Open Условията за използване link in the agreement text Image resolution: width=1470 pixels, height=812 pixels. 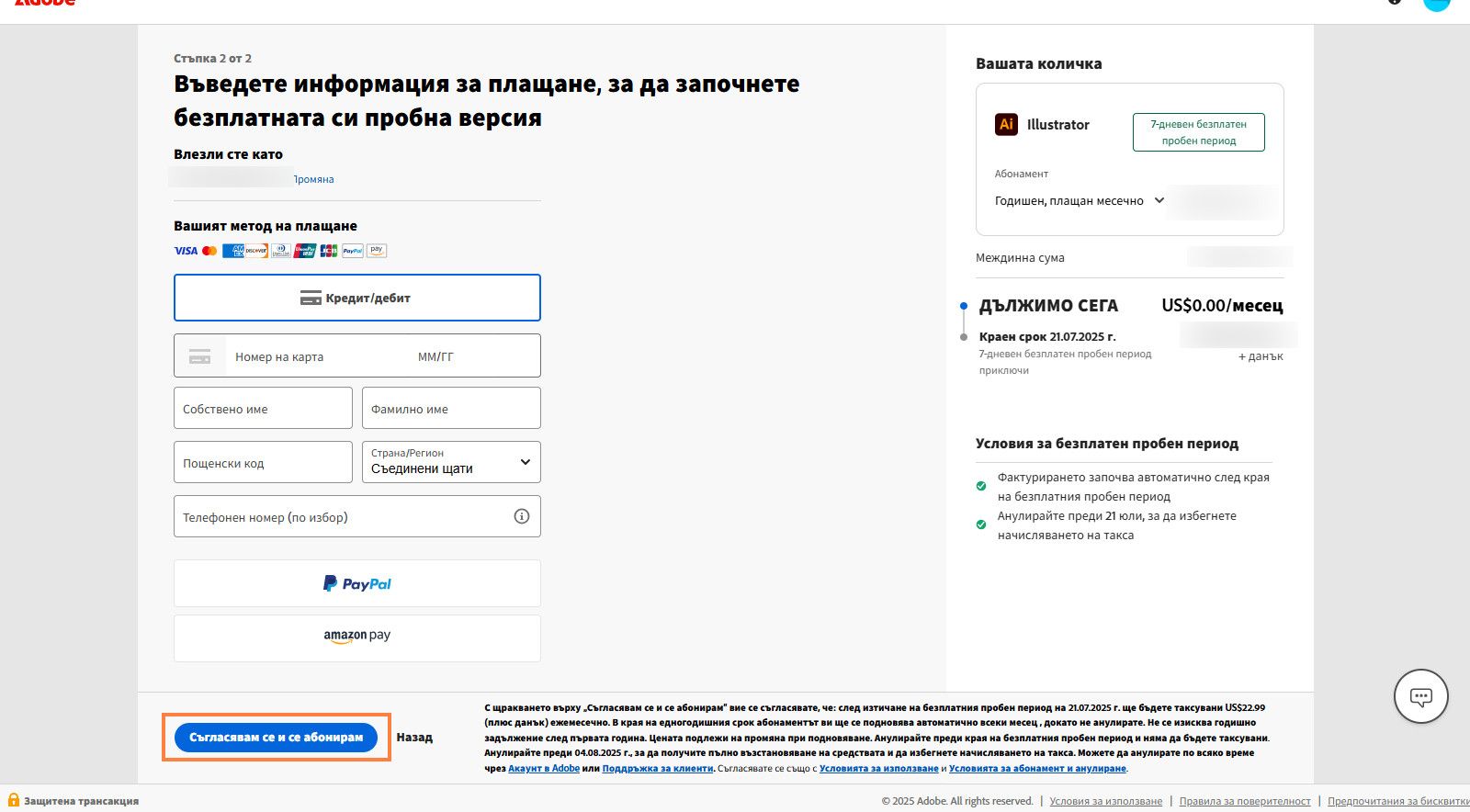pyautogui.click(x=879, y=768)
